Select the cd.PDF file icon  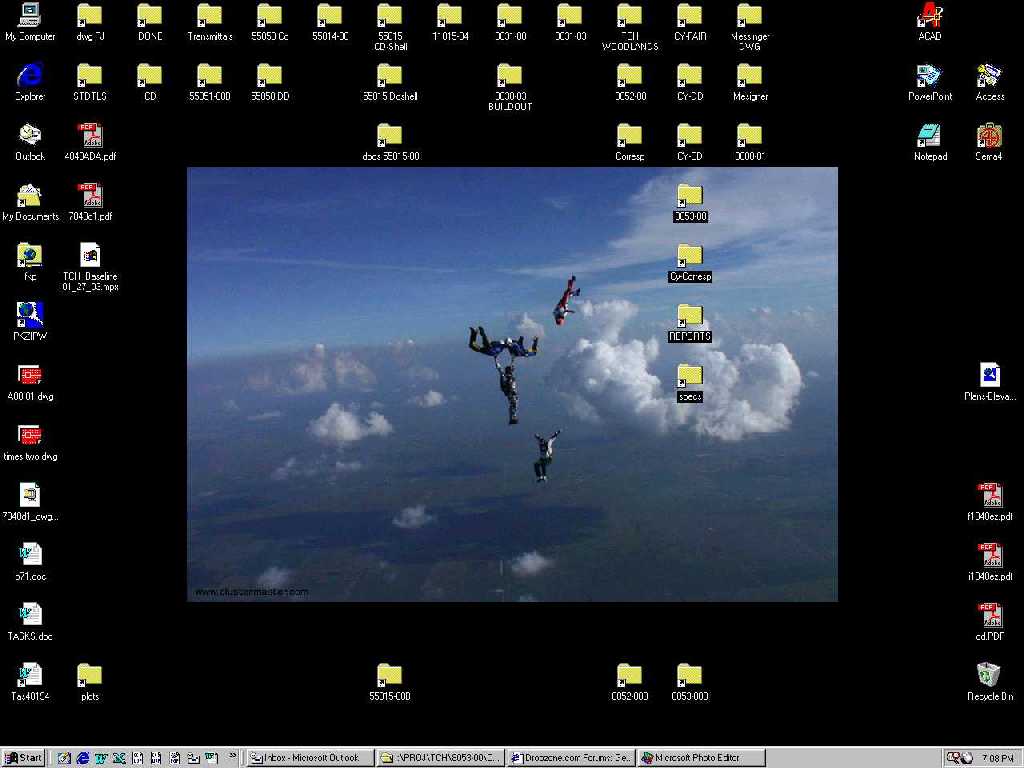coord(990,616)
